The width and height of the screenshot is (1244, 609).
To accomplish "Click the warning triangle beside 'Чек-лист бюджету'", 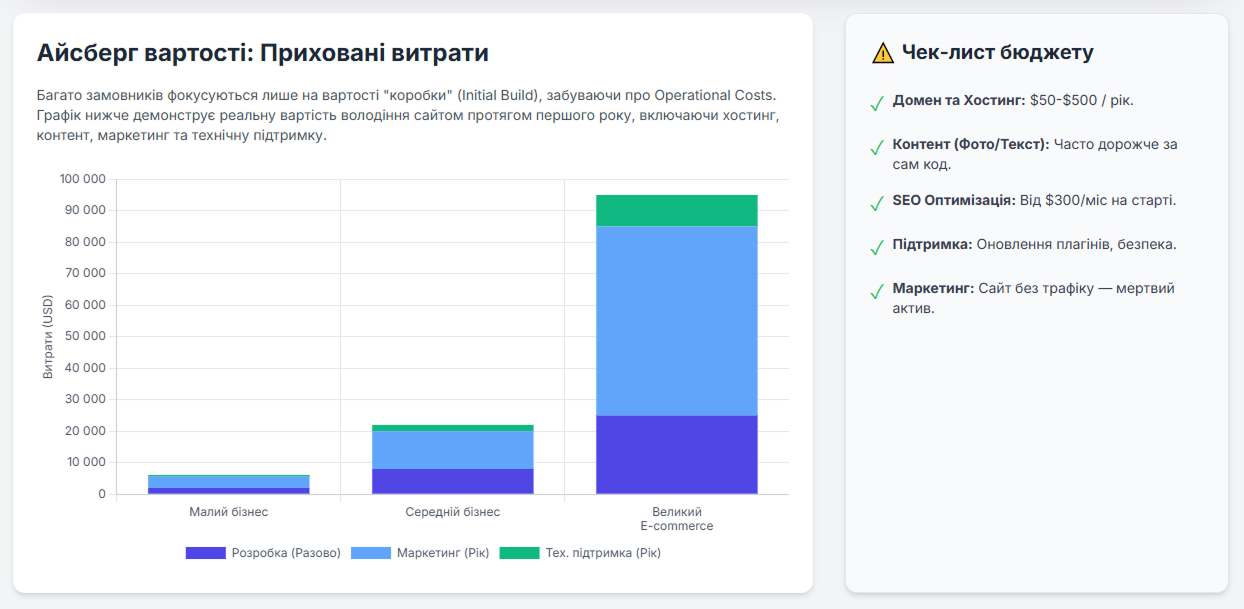I will tap(881, 52).
